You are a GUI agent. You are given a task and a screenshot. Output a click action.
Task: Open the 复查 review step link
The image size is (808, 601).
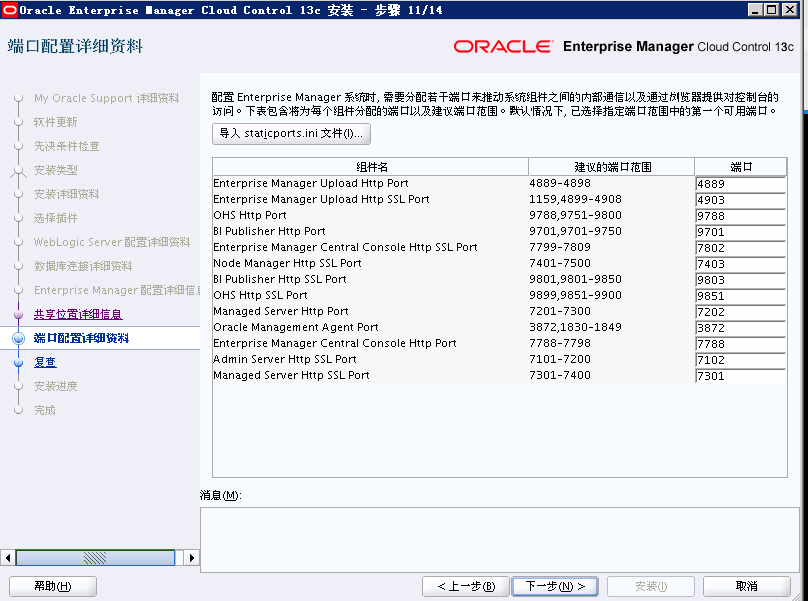[x=45, y=362]
